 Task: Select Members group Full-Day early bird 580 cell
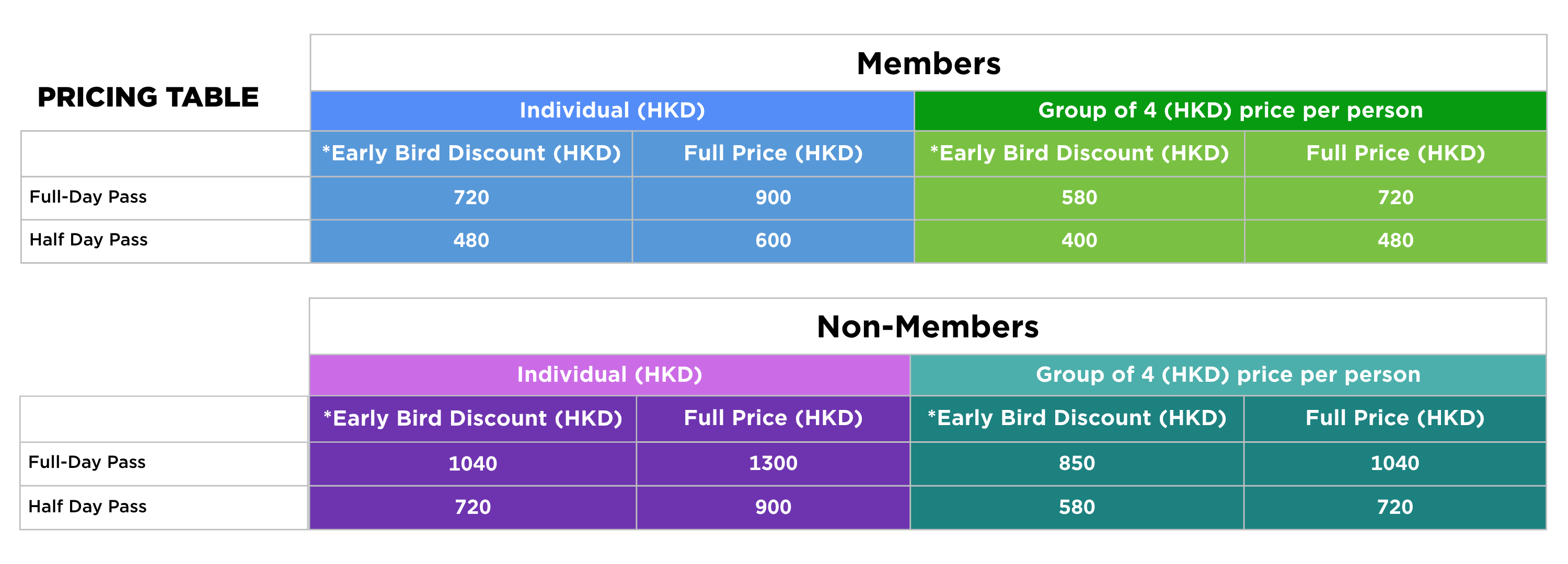click(1079, 198)
